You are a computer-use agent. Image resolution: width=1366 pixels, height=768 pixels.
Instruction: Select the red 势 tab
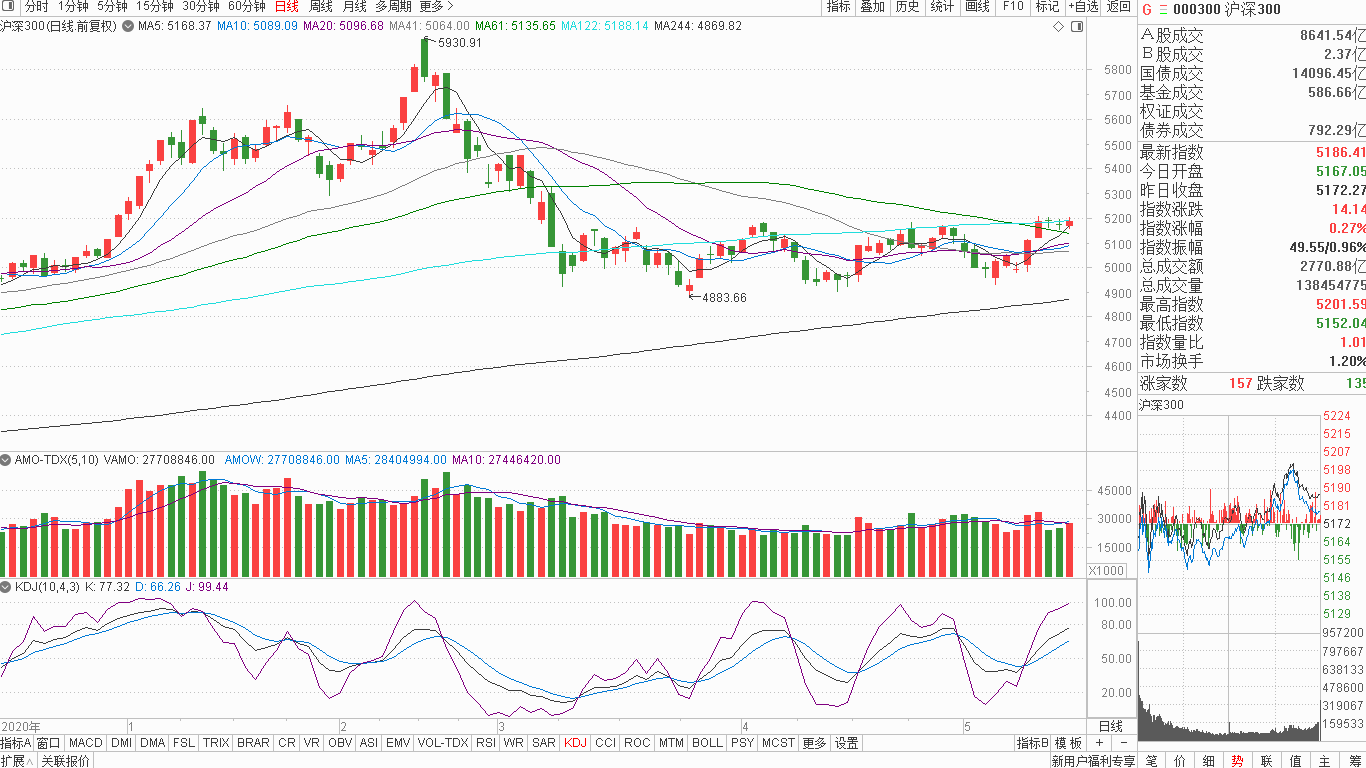coord(1238,761)
